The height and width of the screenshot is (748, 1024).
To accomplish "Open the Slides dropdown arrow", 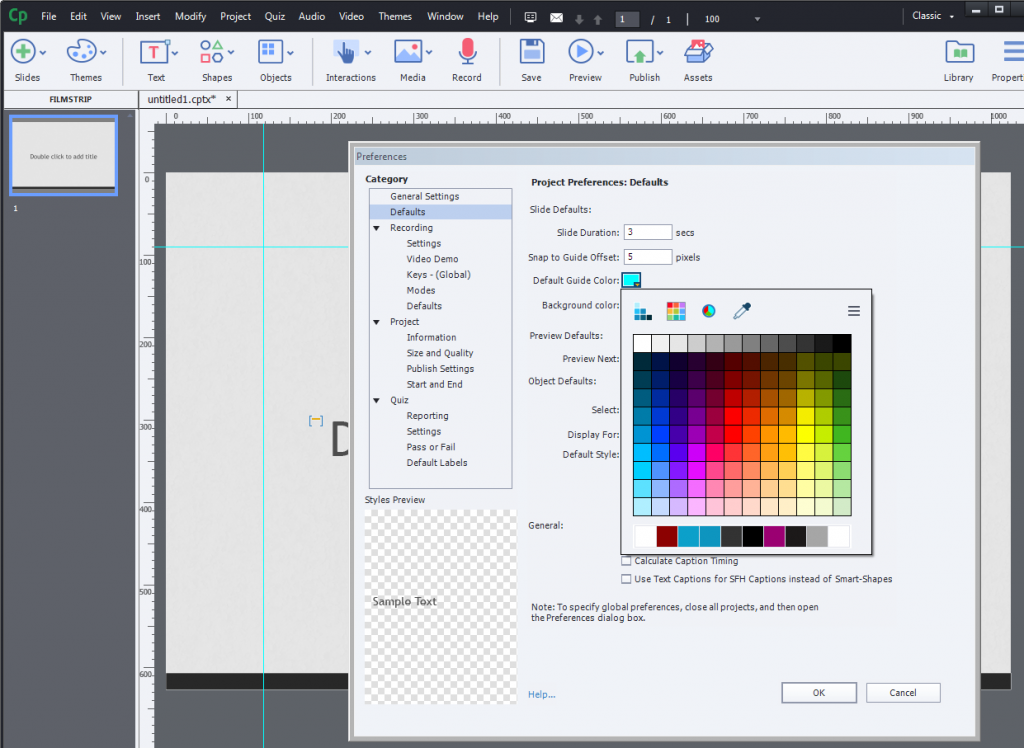I will pyautogui.click(x=42, y=52).
